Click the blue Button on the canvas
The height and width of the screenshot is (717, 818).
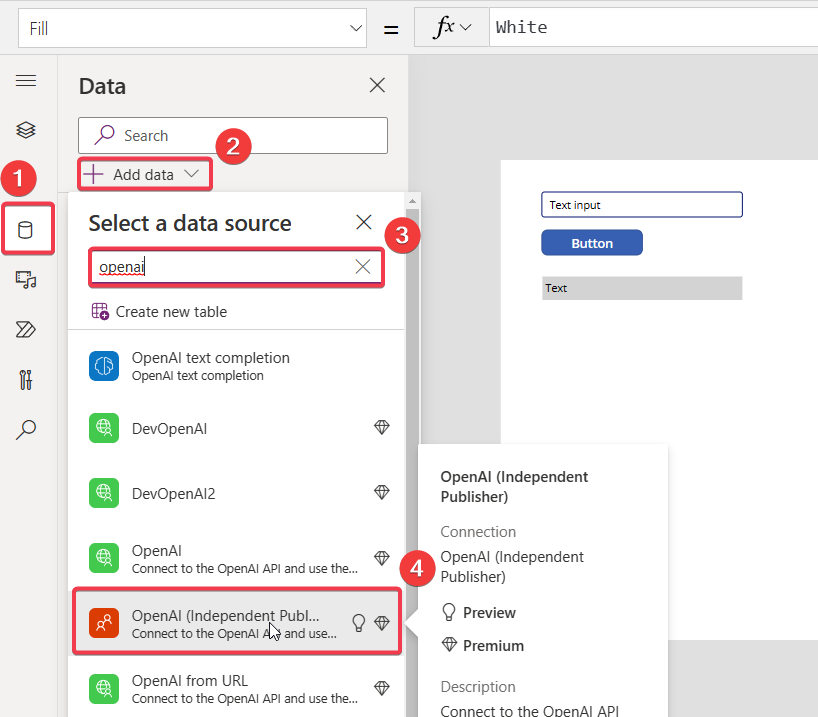[592, 243]
